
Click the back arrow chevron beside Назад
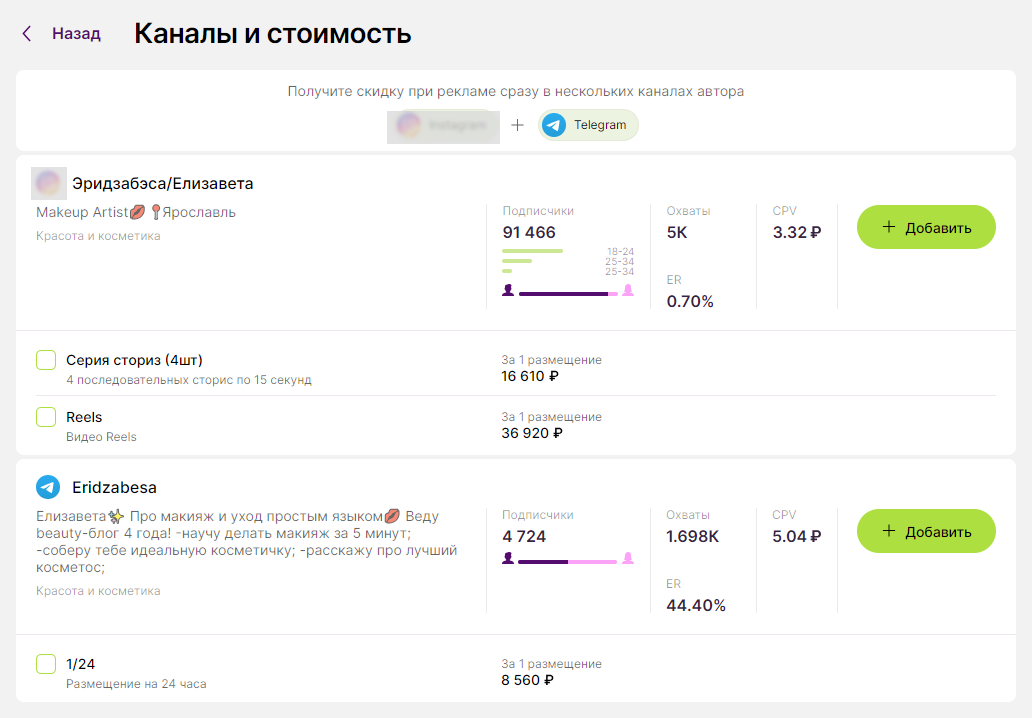click(x=26, y=32)
